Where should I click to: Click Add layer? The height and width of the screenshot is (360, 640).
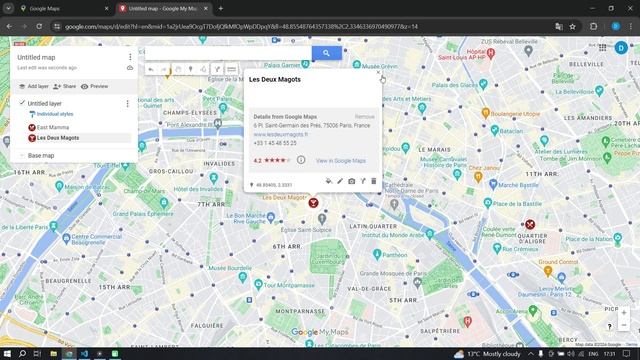click(x=33, y=87)
